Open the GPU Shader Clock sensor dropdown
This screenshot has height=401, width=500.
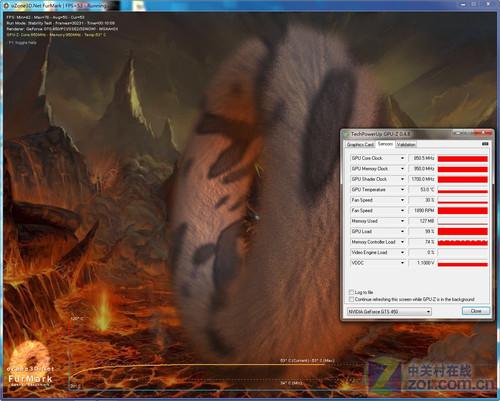402,179
